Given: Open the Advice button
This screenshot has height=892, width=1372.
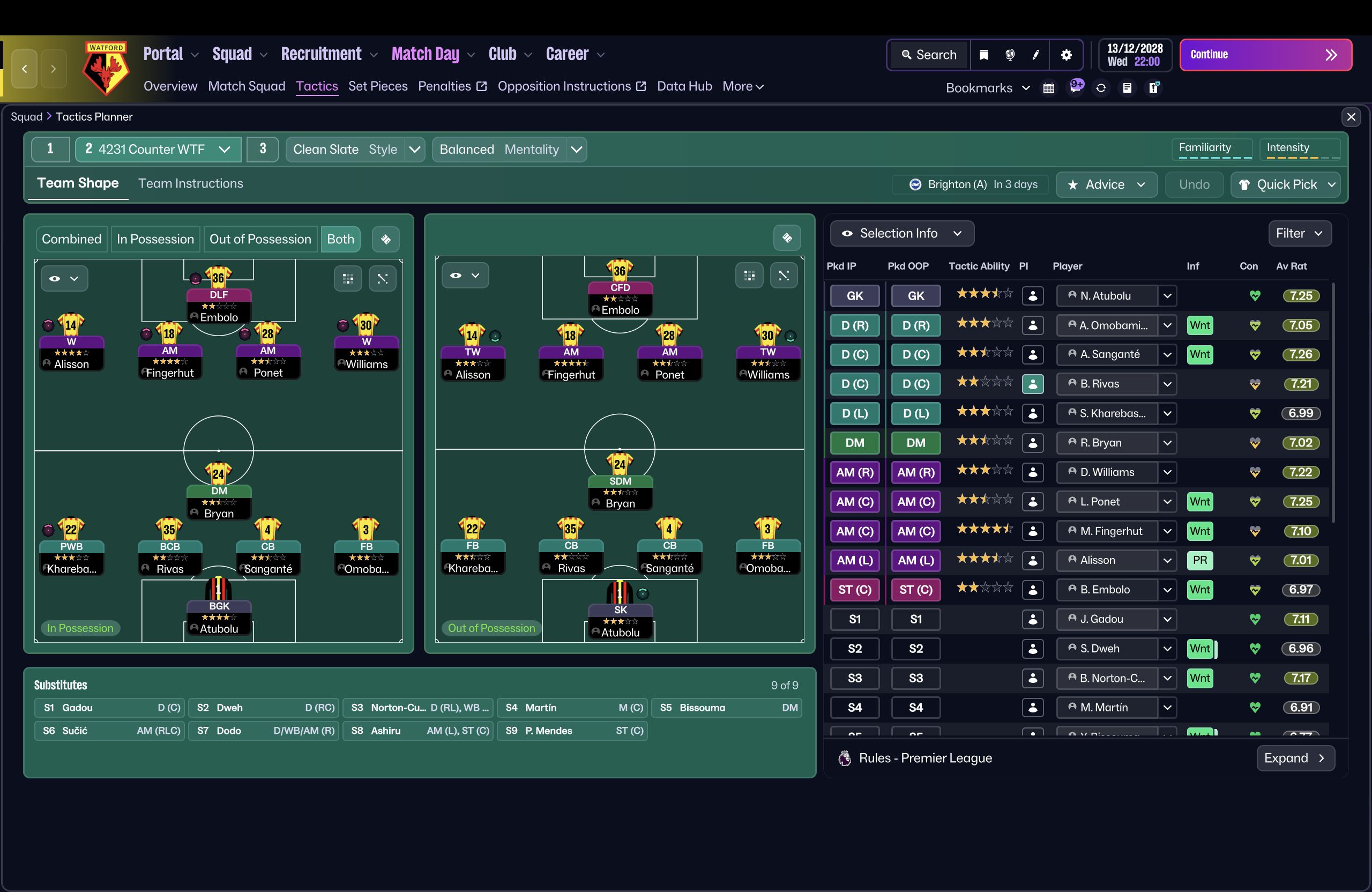Looking at the screenshot, I should (x=1106, y=185).
